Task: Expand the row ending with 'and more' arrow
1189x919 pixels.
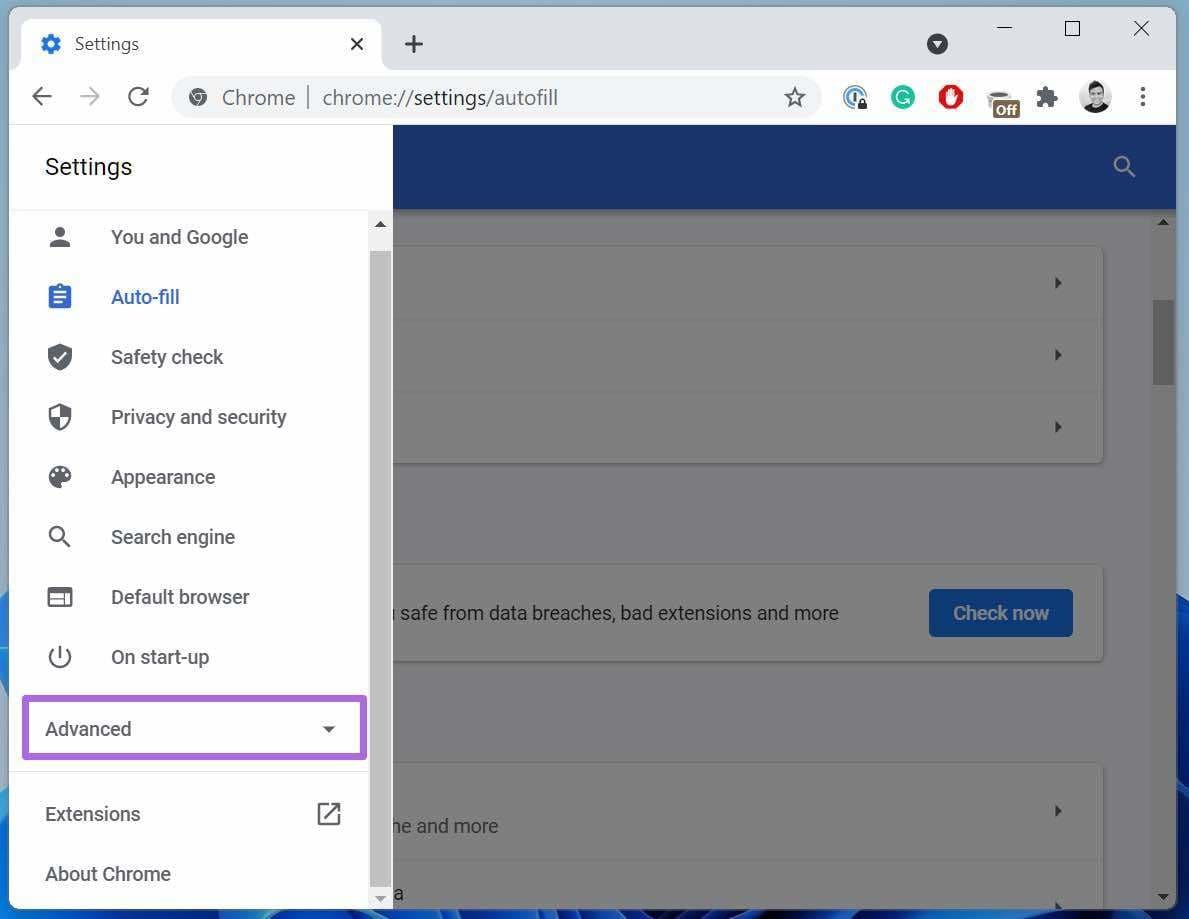Action: 1058,811
